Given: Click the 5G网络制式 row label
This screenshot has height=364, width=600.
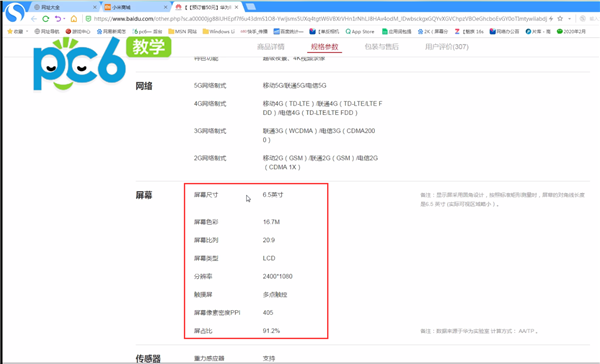Looking at the screenshot, I should pyautogui.click(x=210, y=85).
